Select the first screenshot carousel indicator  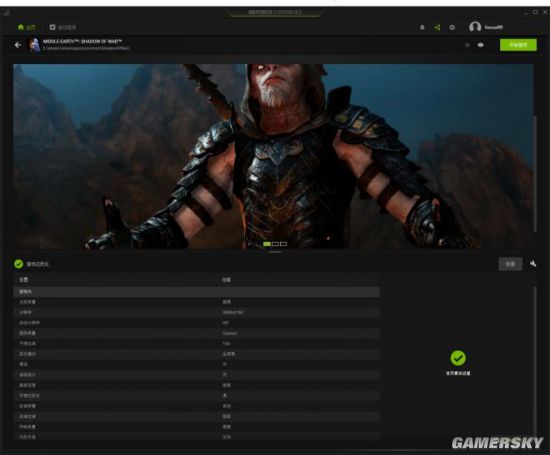267,244
